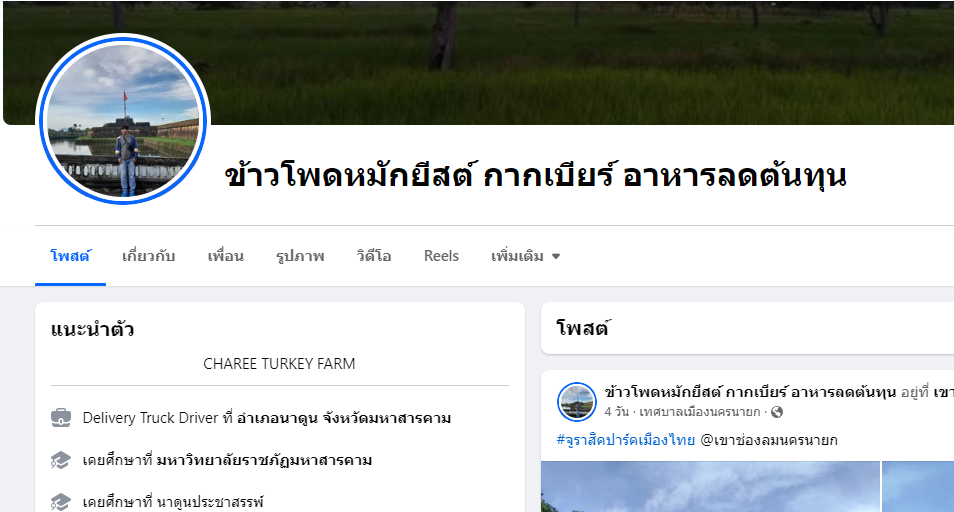The height and width of the screenshot is (512, 954).
Task: Click the graduation cap icon beside นาดูนประชาสรรพ์
Action: click(61, 502)
